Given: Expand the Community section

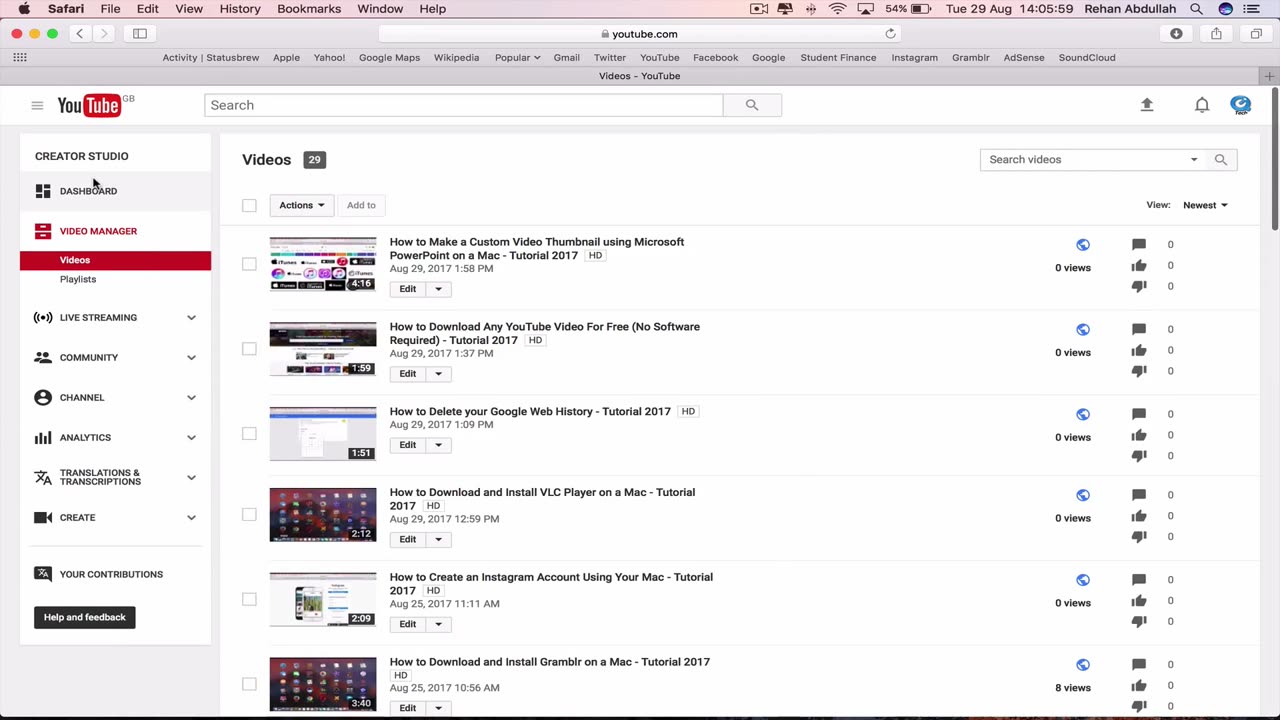Looking at the screenshot, I should point(191,357).
